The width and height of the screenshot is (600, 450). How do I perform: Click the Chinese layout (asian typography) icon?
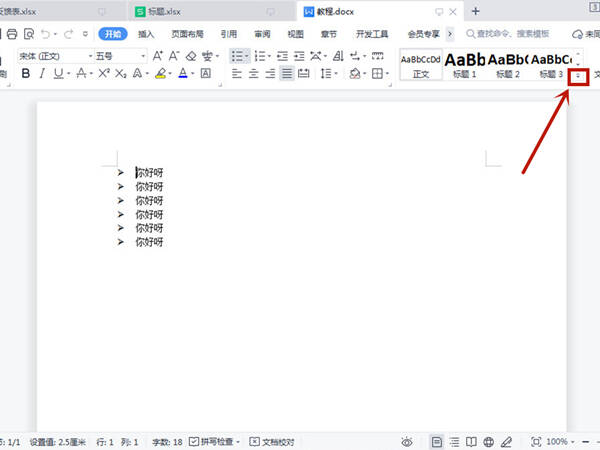click(316, 56)
